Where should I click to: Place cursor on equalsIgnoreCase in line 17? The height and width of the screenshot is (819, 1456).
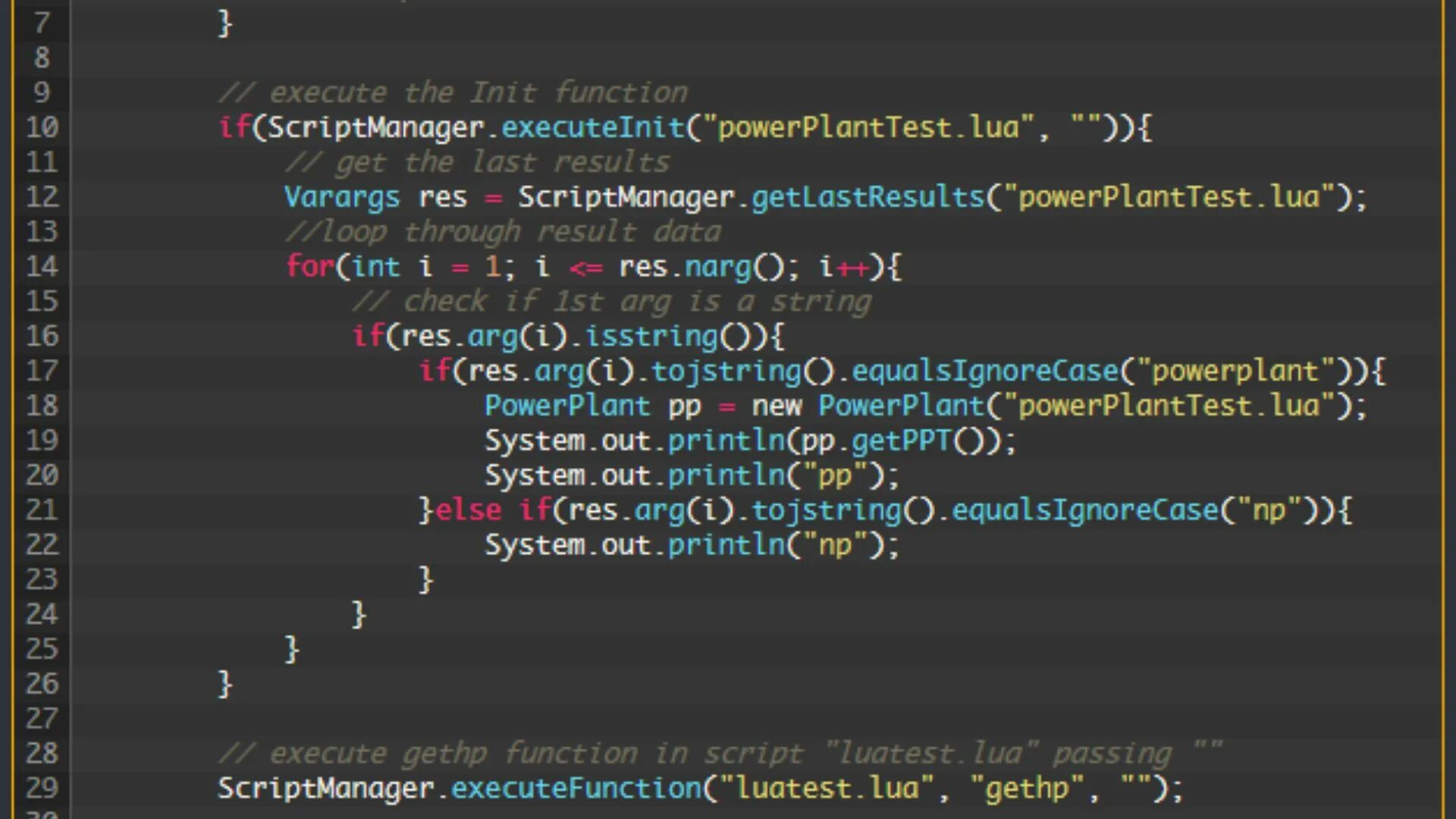tap(984, 372)
